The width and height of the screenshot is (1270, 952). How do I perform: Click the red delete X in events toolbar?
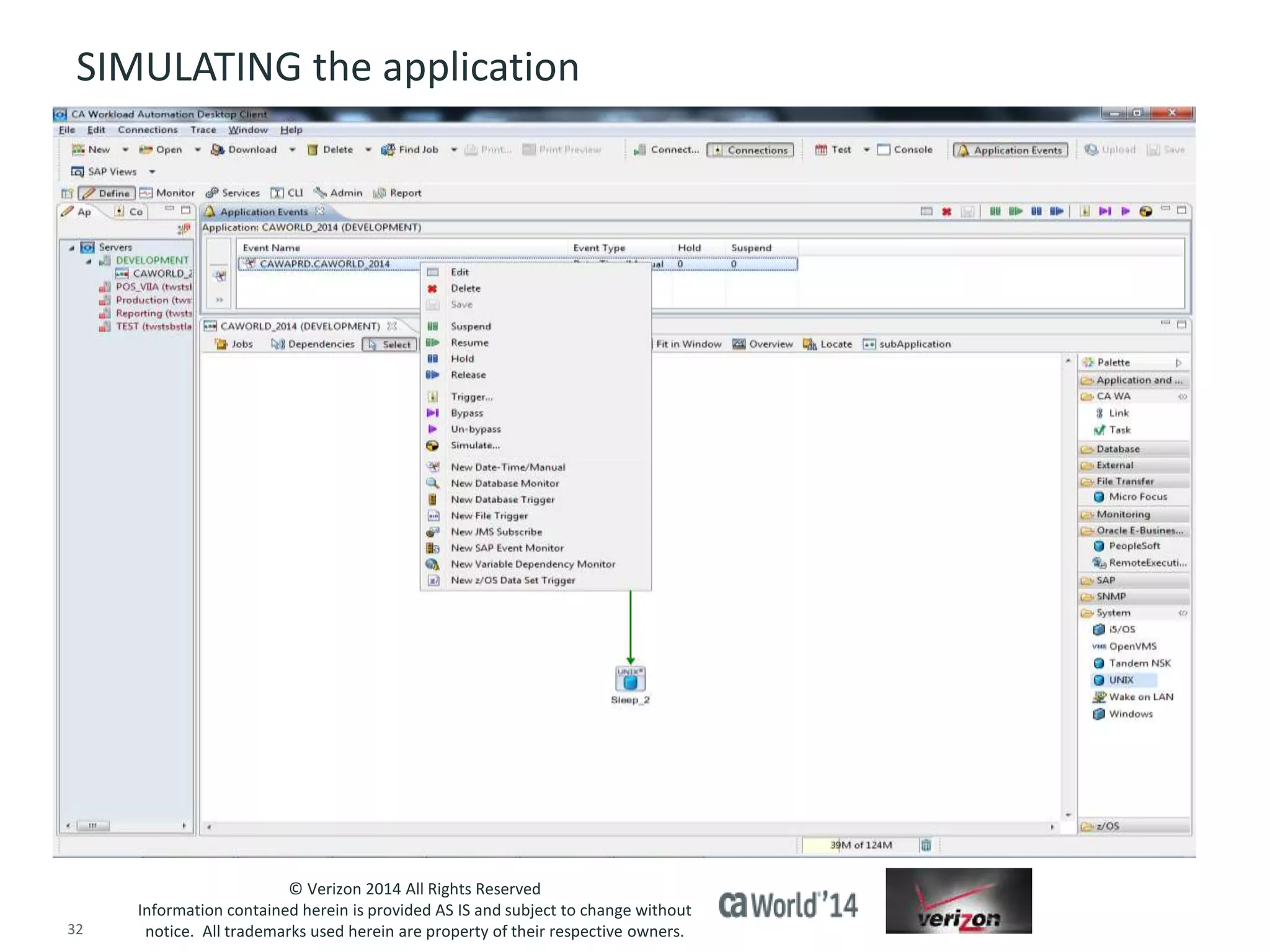tap(946, 211)
